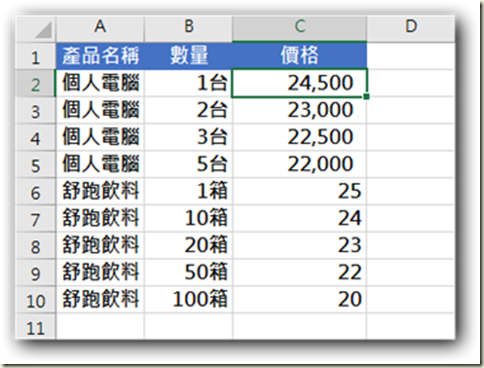
Task: Select column A header
Action: point(100,28)
